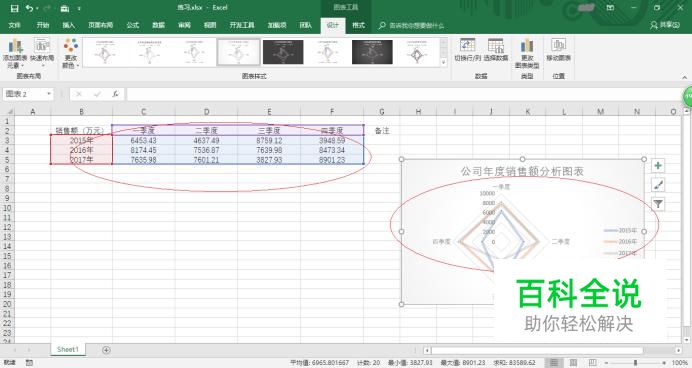Click the Insert Function fx icon
The image size is (692, 368).
[115, 94]
